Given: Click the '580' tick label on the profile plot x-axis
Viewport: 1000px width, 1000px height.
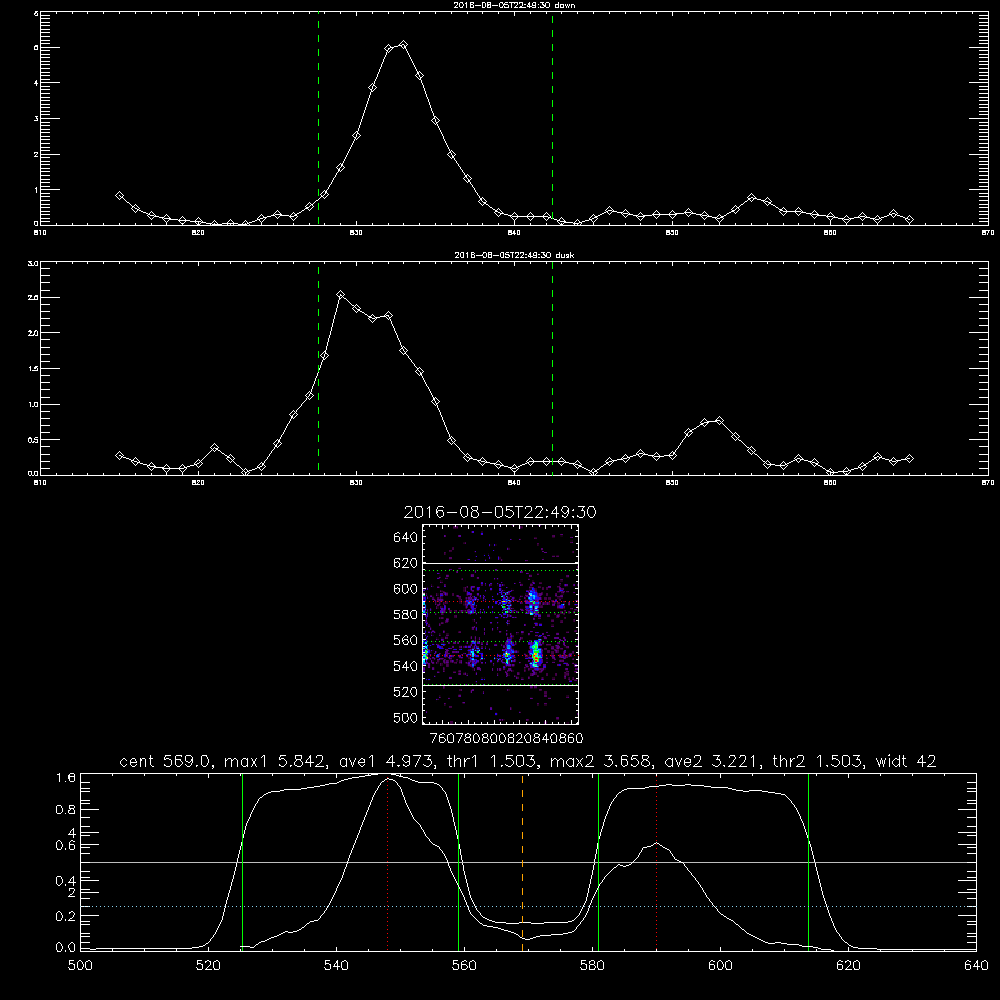Looking at the screenshot, I should coord(592,966).
